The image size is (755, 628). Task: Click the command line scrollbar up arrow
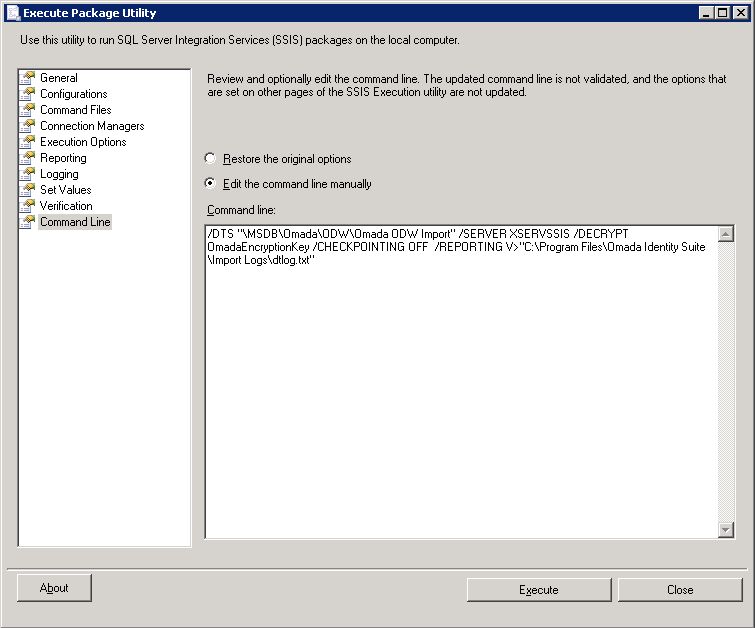tap(726, 234)
